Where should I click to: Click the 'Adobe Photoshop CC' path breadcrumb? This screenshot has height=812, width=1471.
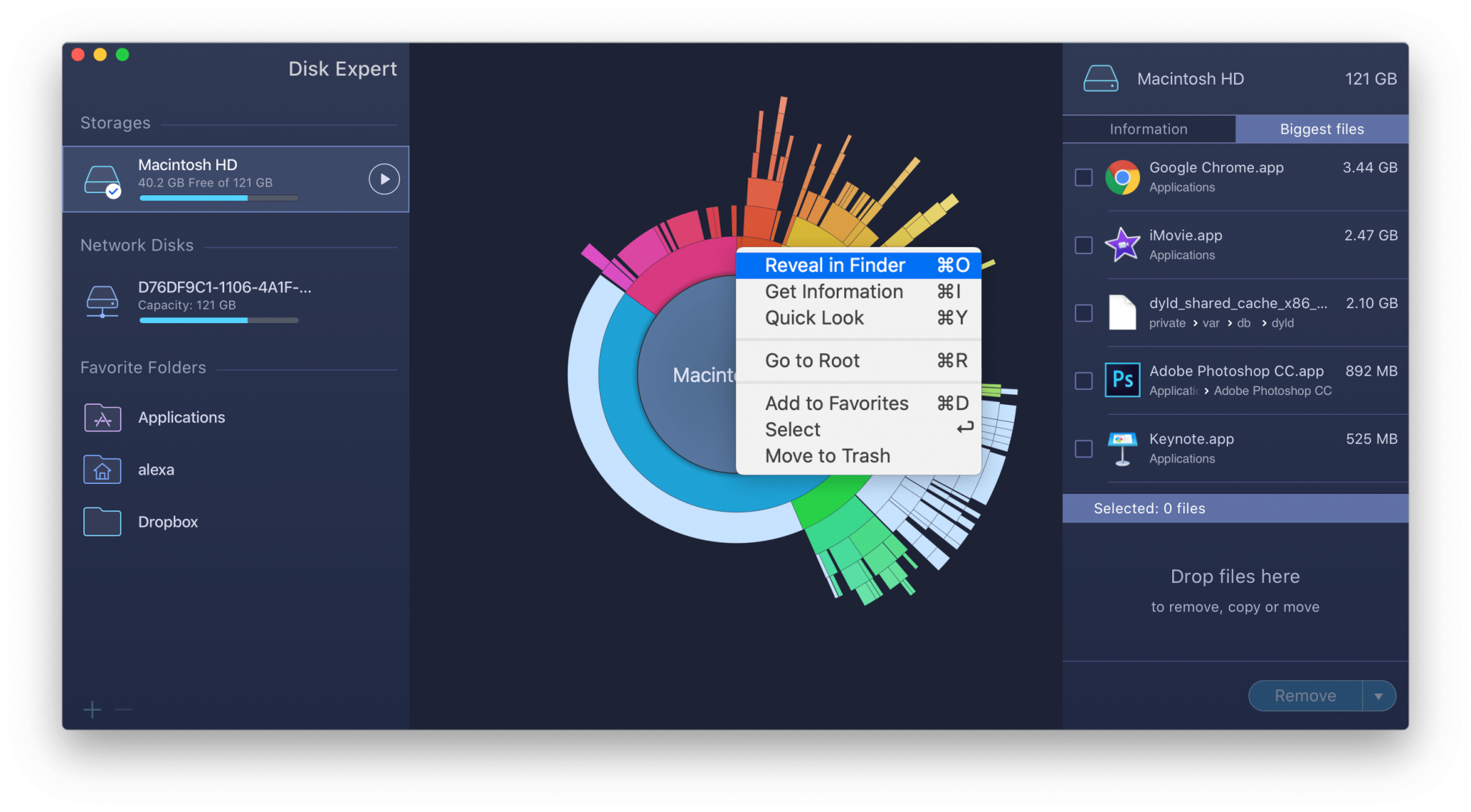[x=1272, y=391]
